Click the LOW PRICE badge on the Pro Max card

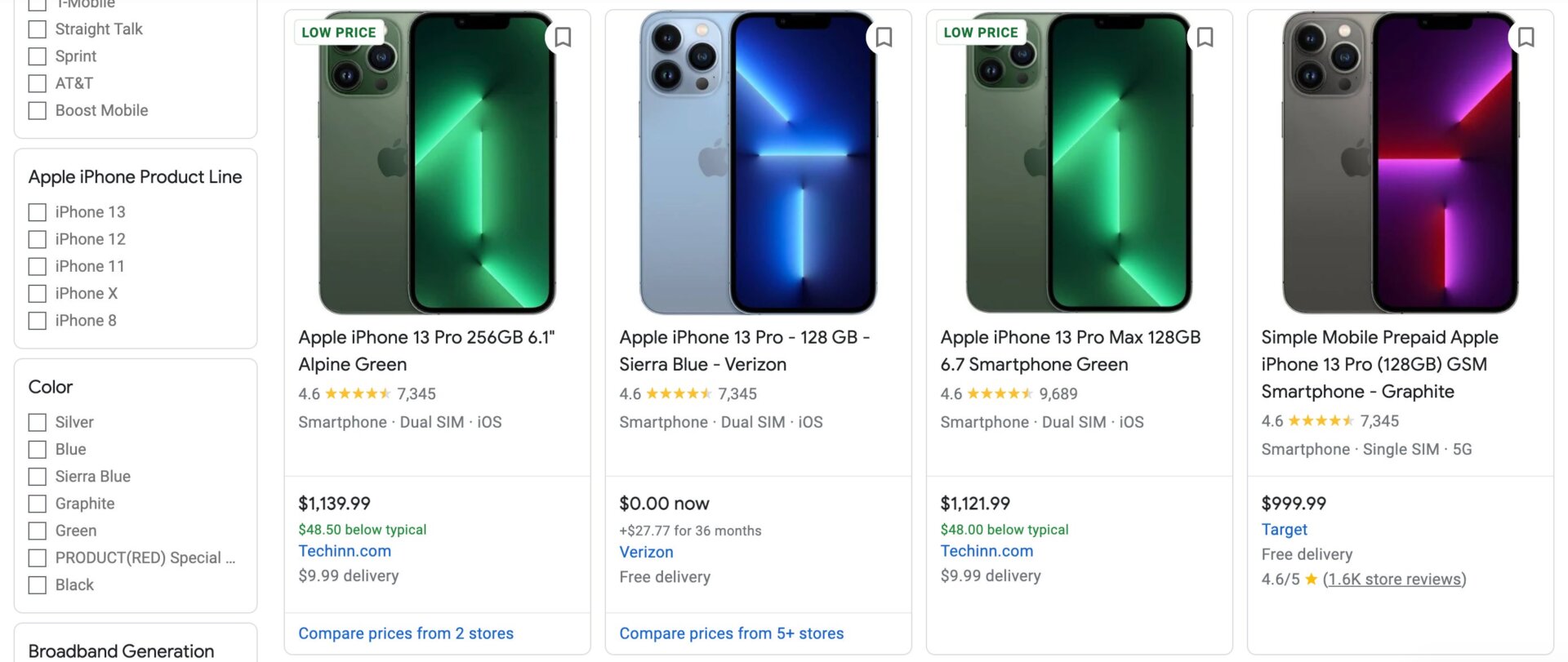click(x=982, y=33)
